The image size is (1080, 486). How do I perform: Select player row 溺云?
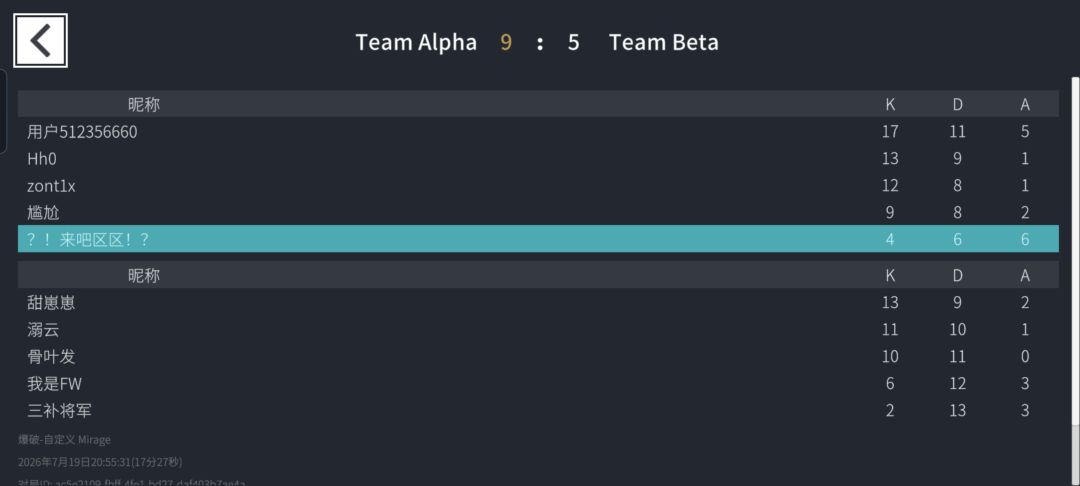(x=538, y=329)
